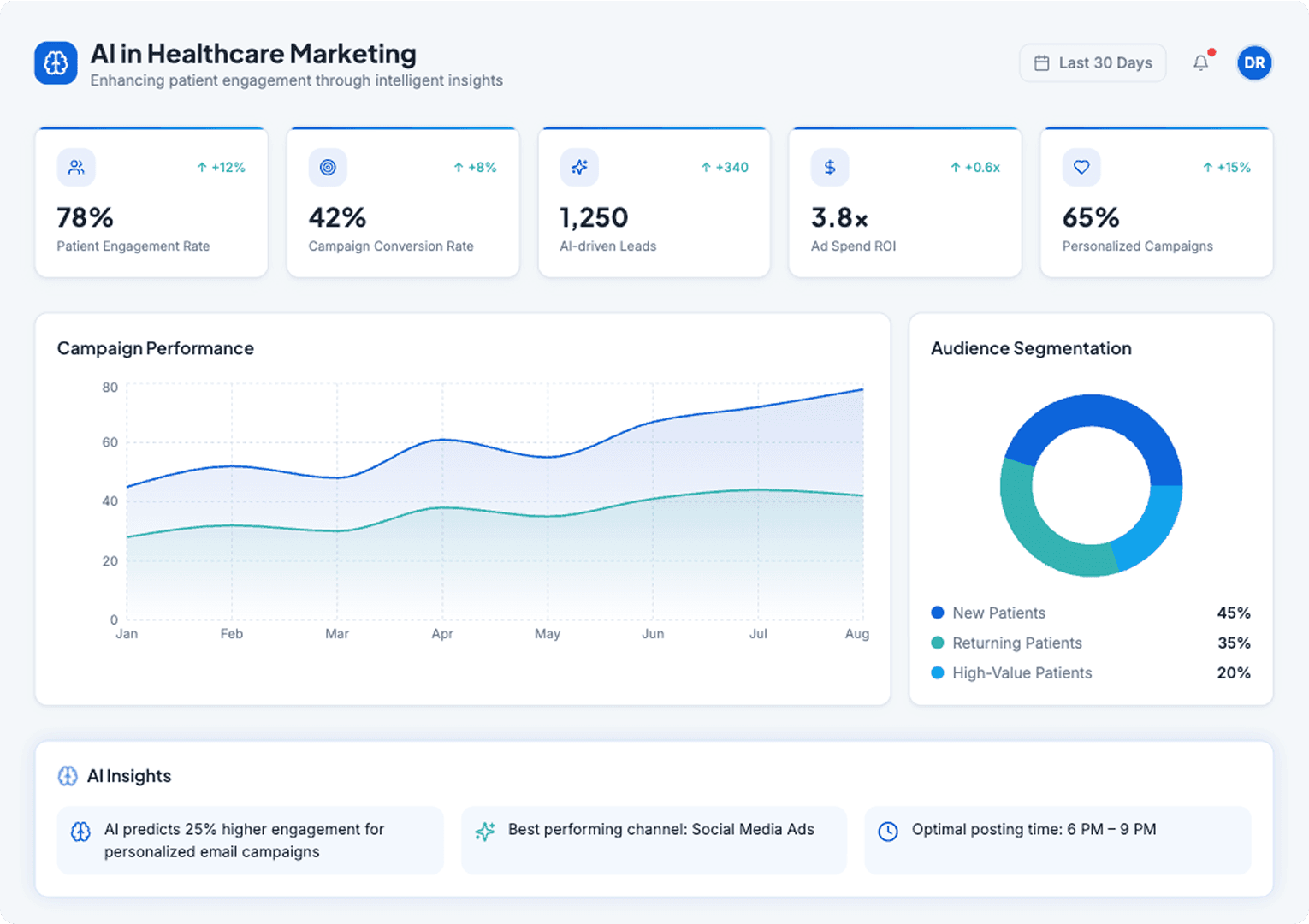Select the patient engagement users icon
The width and height of the screenshot is (1309, 924).
pyautogui.click(x=76, y=167)
